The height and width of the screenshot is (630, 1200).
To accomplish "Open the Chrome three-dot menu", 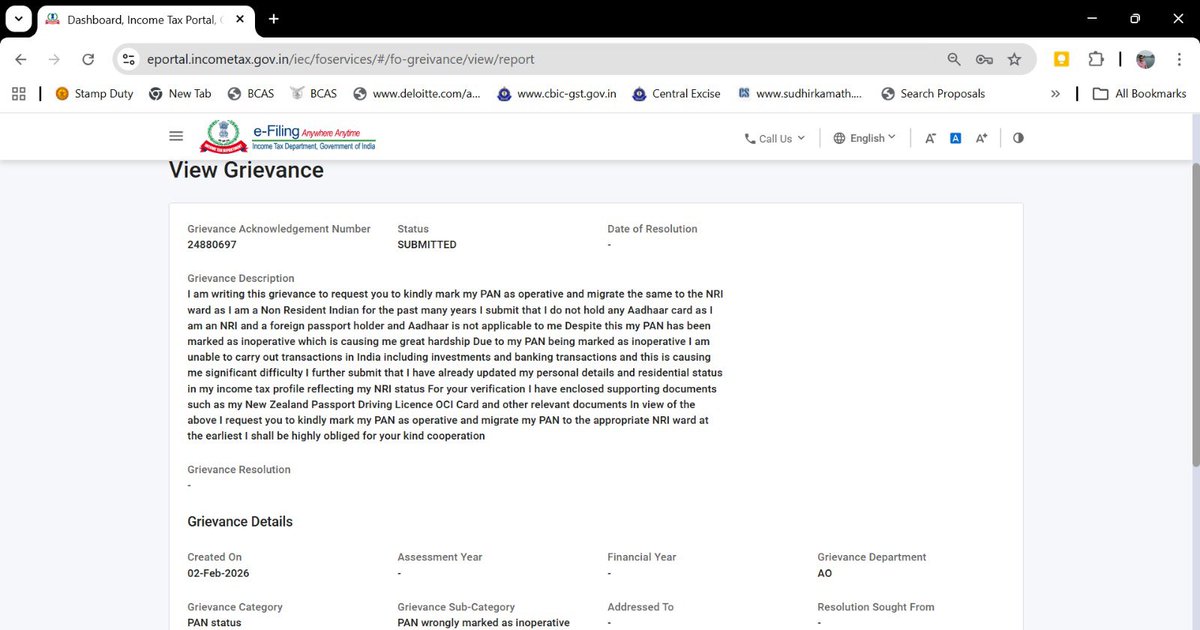I will 1180,59.
